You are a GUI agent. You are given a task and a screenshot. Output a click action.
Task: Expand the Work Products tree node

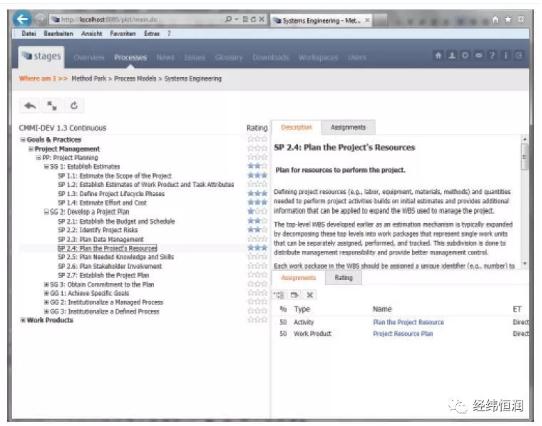(x=23, y=320)
